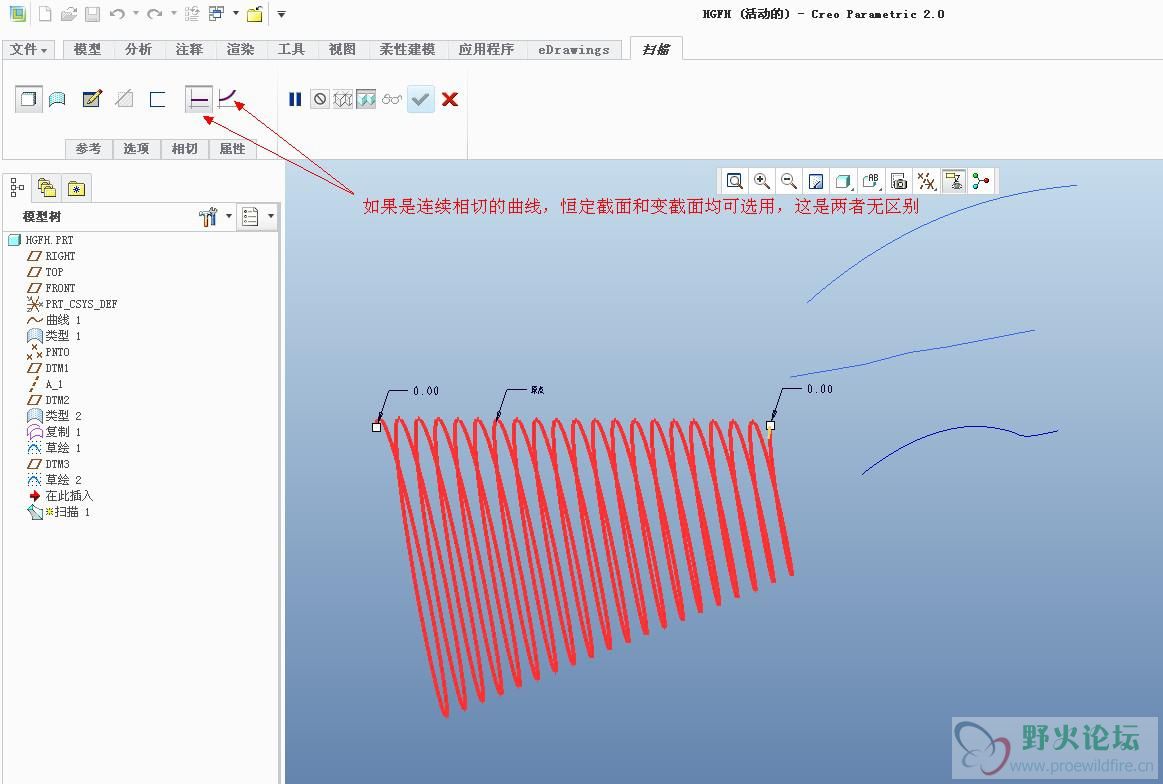Click the model tree show list icon

251,217
